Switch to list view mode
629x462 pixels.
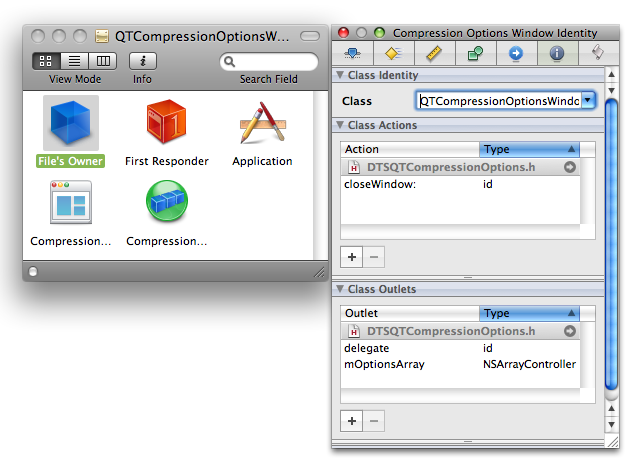[x=74, y=61]
